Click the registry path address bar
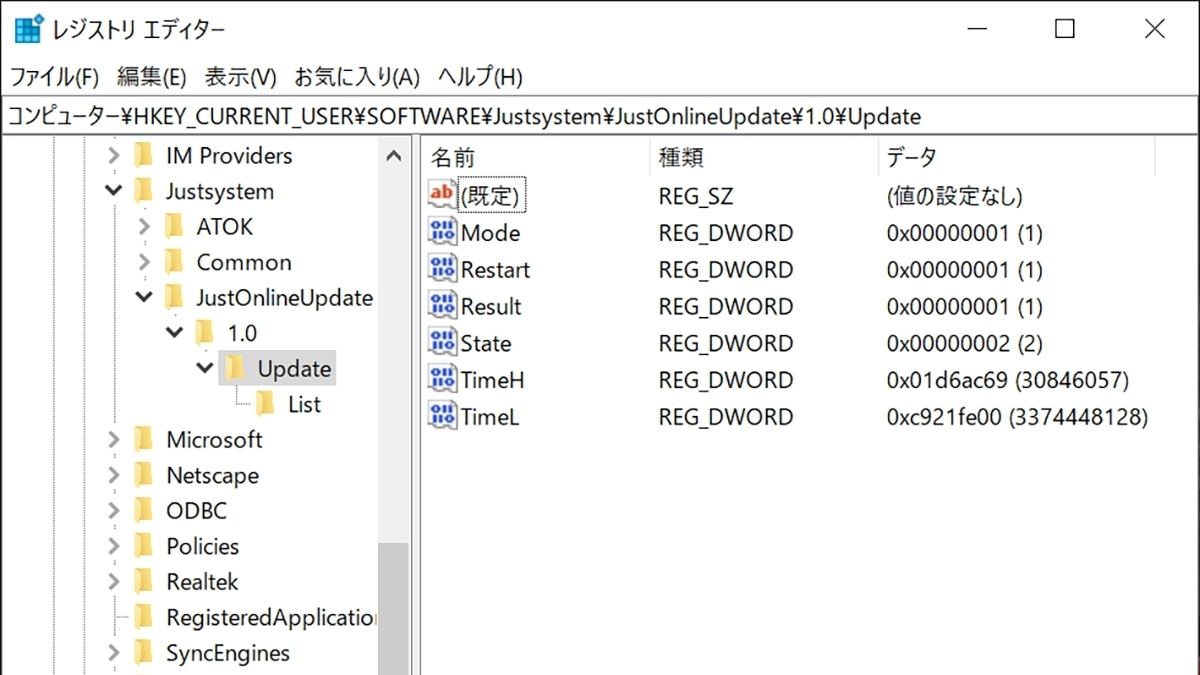The image size is (1200, 675). [x=600, y=116]
